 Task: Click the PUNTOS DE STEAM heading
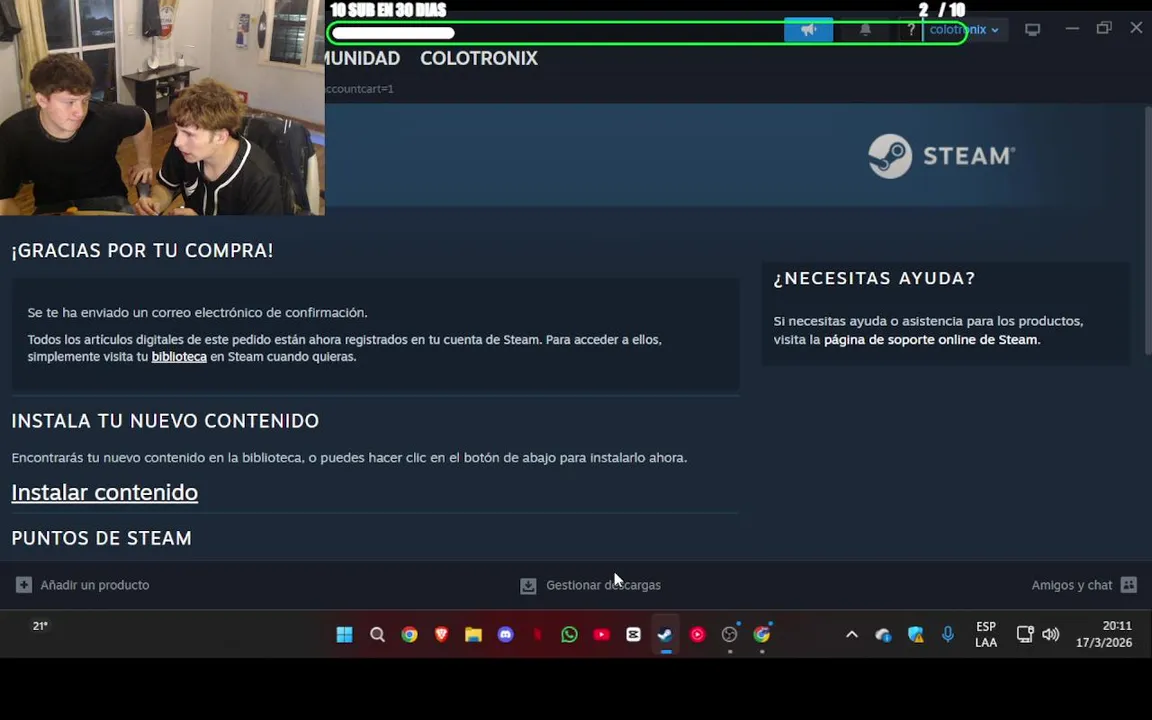click(x=101, y=539)
